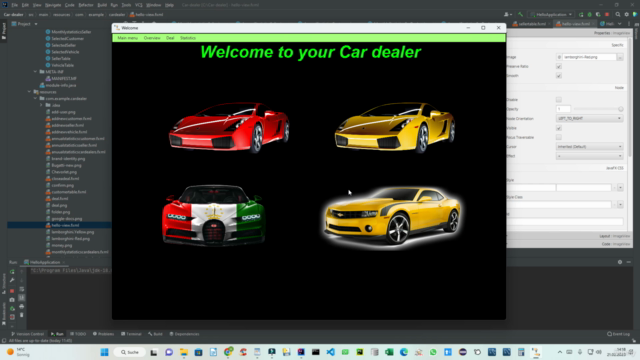Switch to sellertable.fxml editor tab
This screenshot has width=640, height=360.
(x=531, y=24)
